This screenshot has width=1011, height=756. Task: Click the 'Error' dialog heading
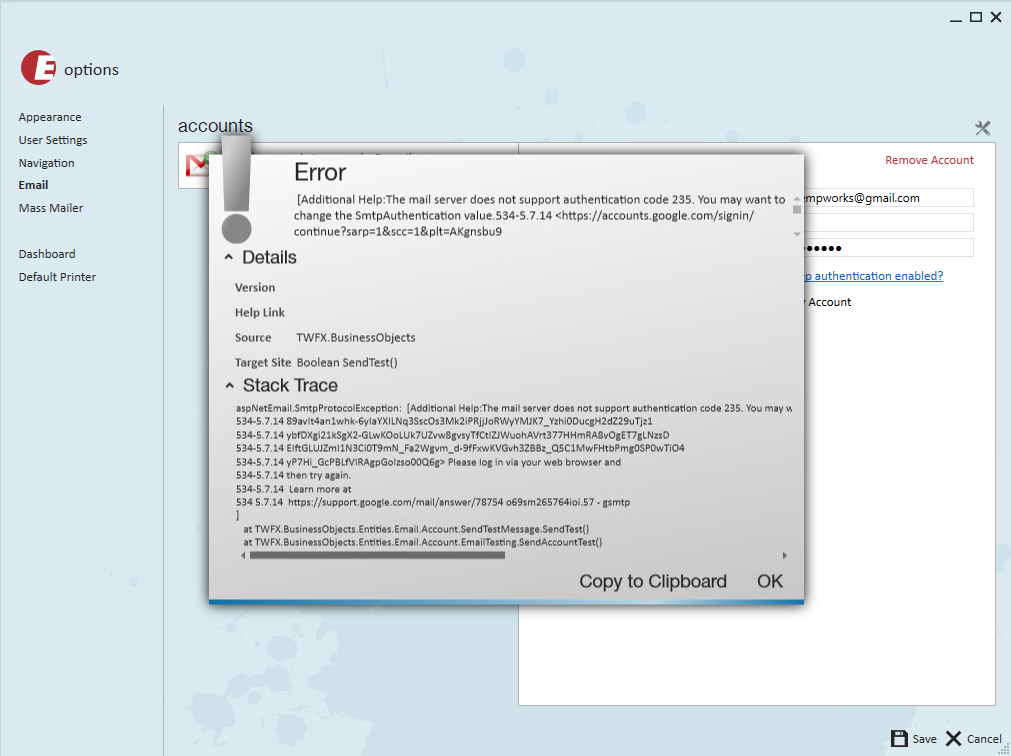click(x=320, y=173)
